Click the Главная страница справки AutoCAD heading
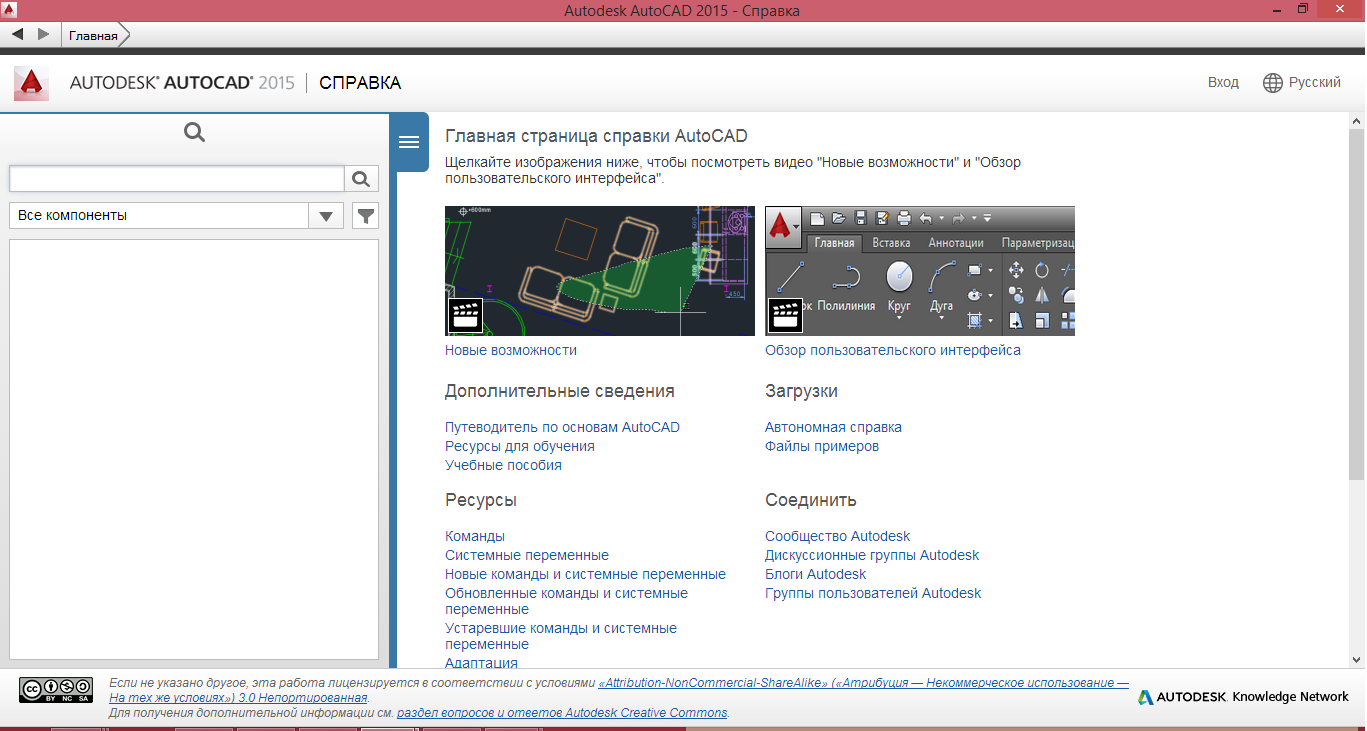This screenshot has height=731, width=1367. (596, 136)
